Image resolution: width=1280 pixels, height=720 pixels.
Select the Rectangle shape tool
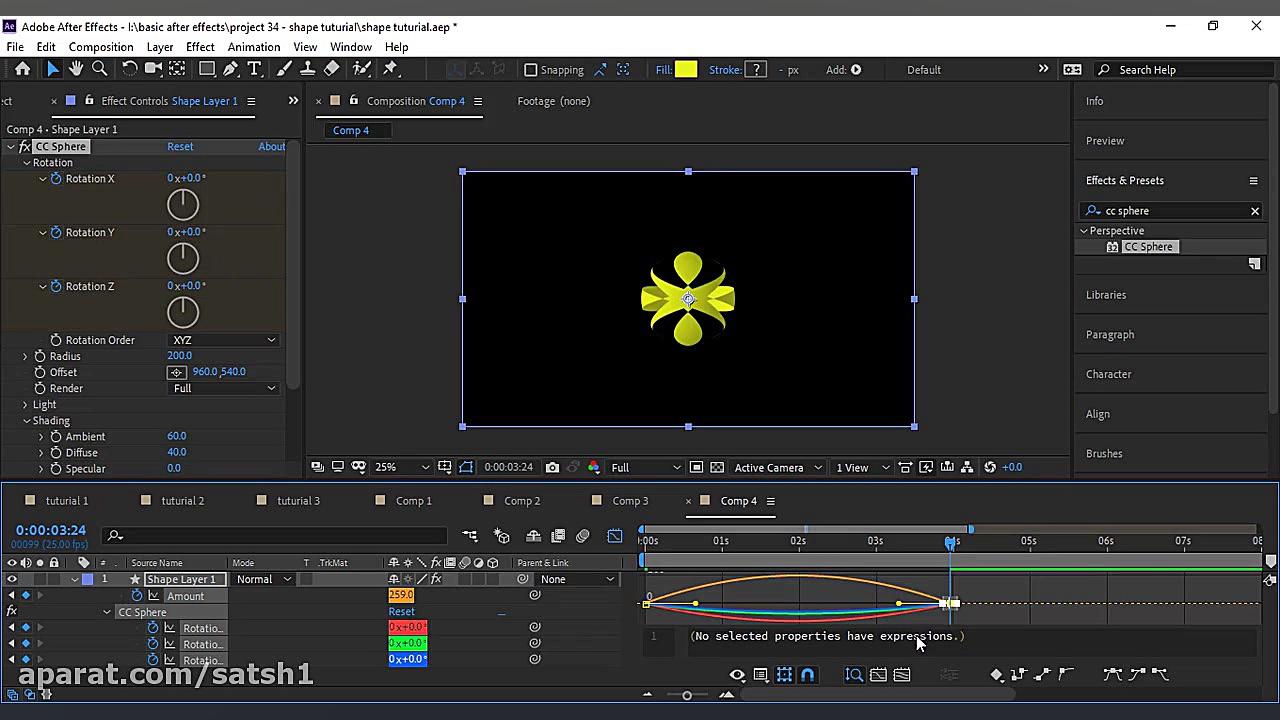tap(206, 69)
